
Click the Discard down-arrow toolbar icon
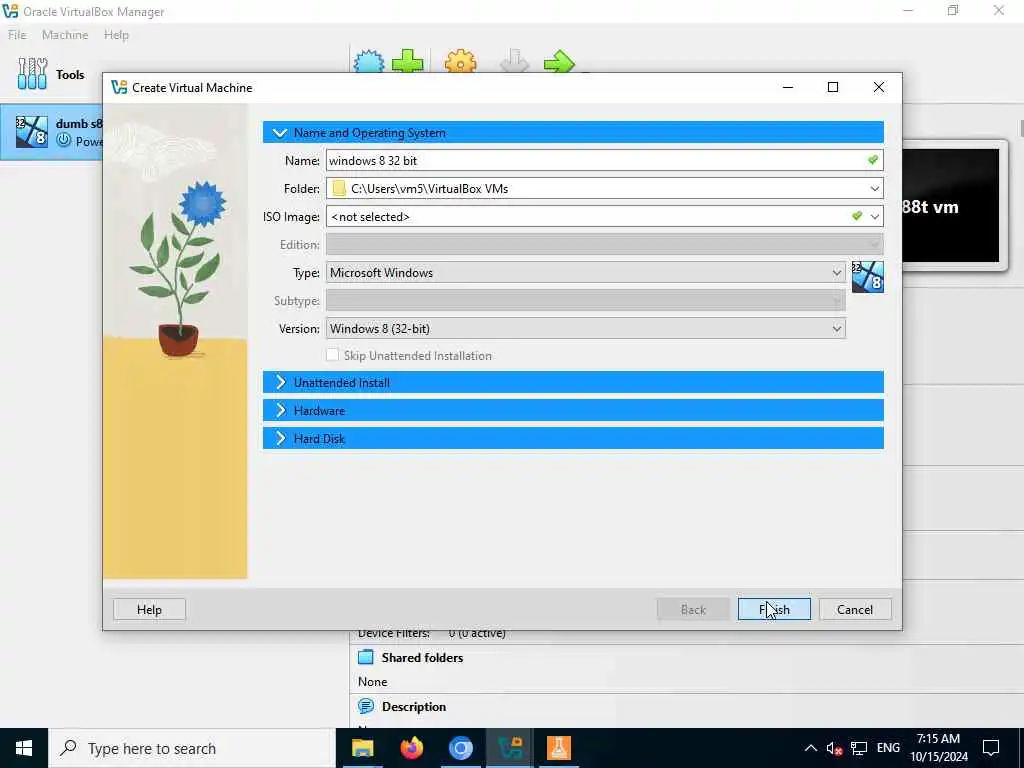(x=514, y=61)
